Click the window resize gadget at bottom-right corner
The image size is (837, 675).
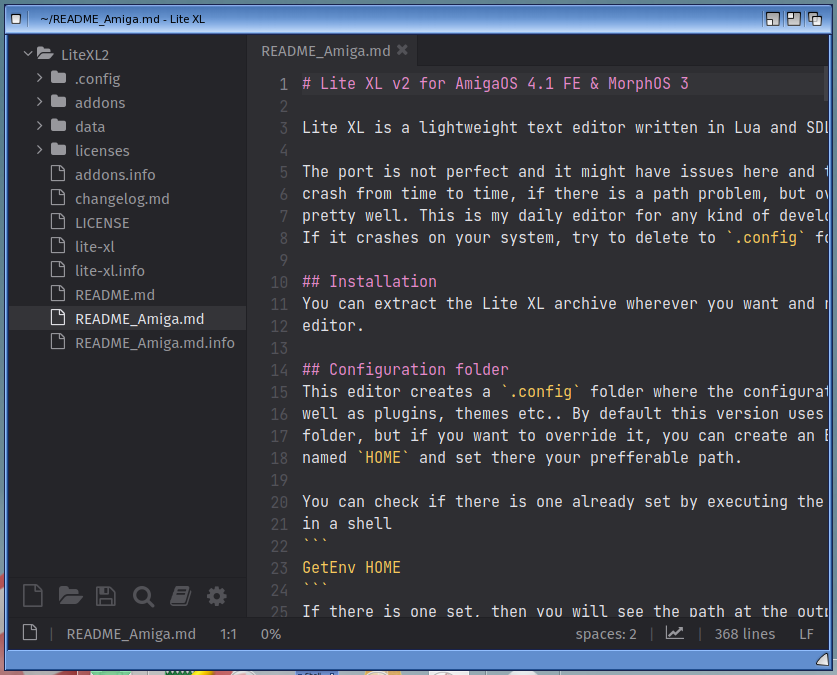point(821,658)
